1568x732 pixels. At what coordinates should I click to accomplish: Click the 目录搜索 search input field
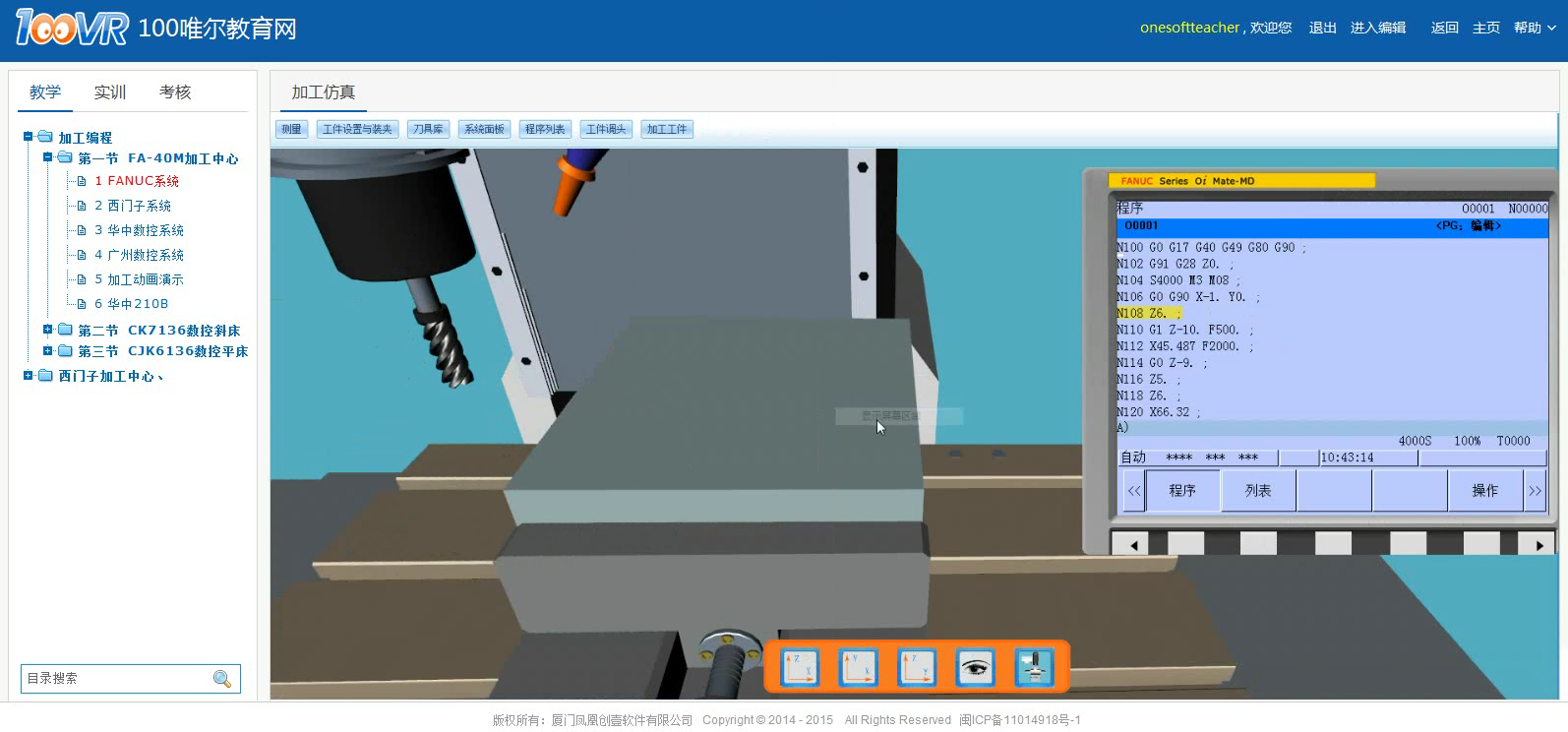coord(113,679)
